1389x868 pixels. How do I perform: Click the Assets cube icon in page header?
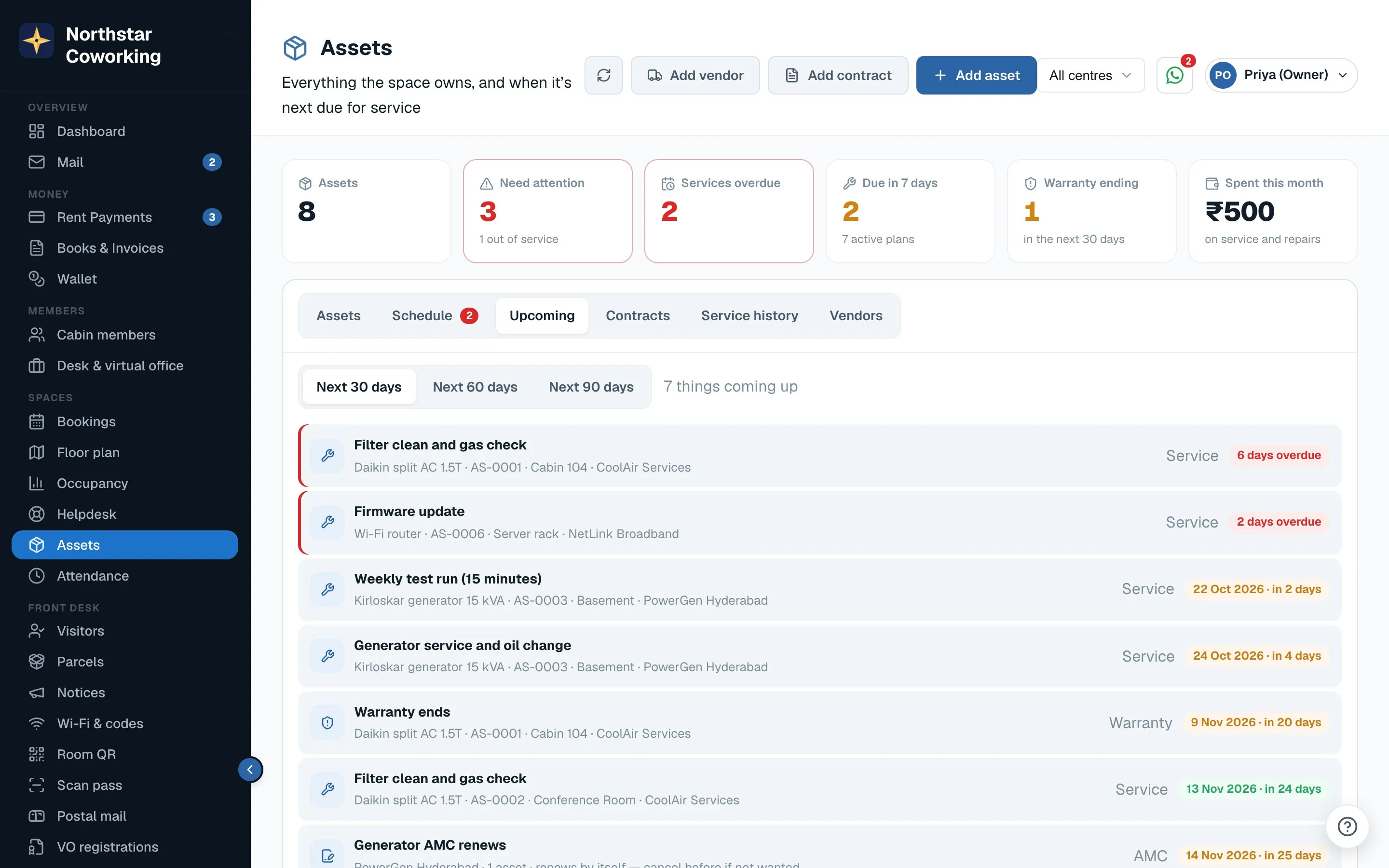pyautogui.click(x=295, y=48)
